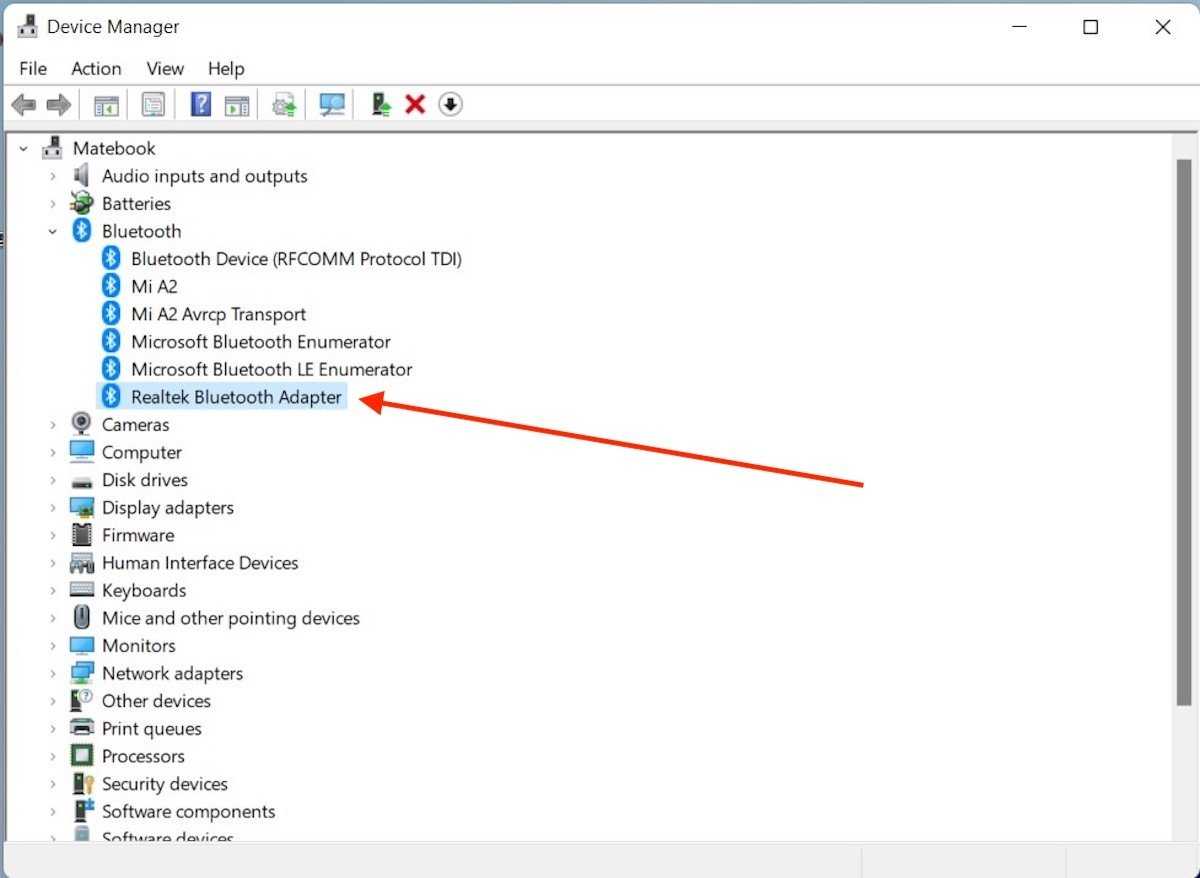
Task: Click the Disable device down-arrow icon
Action: [451, 105]
